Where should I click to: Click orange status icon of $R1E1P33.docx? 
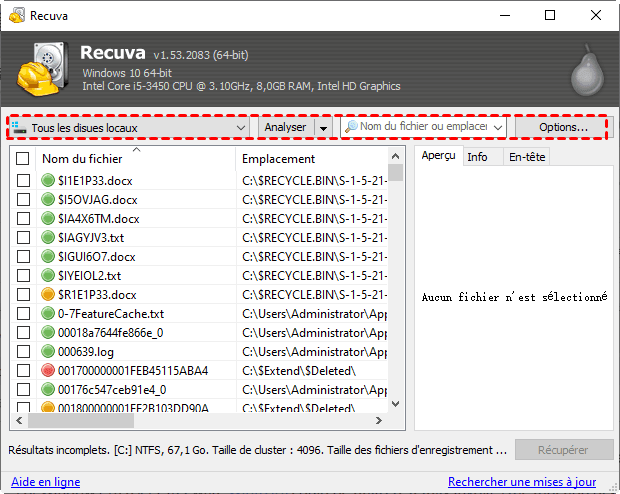pyautogui.click(x=48, y=294)
